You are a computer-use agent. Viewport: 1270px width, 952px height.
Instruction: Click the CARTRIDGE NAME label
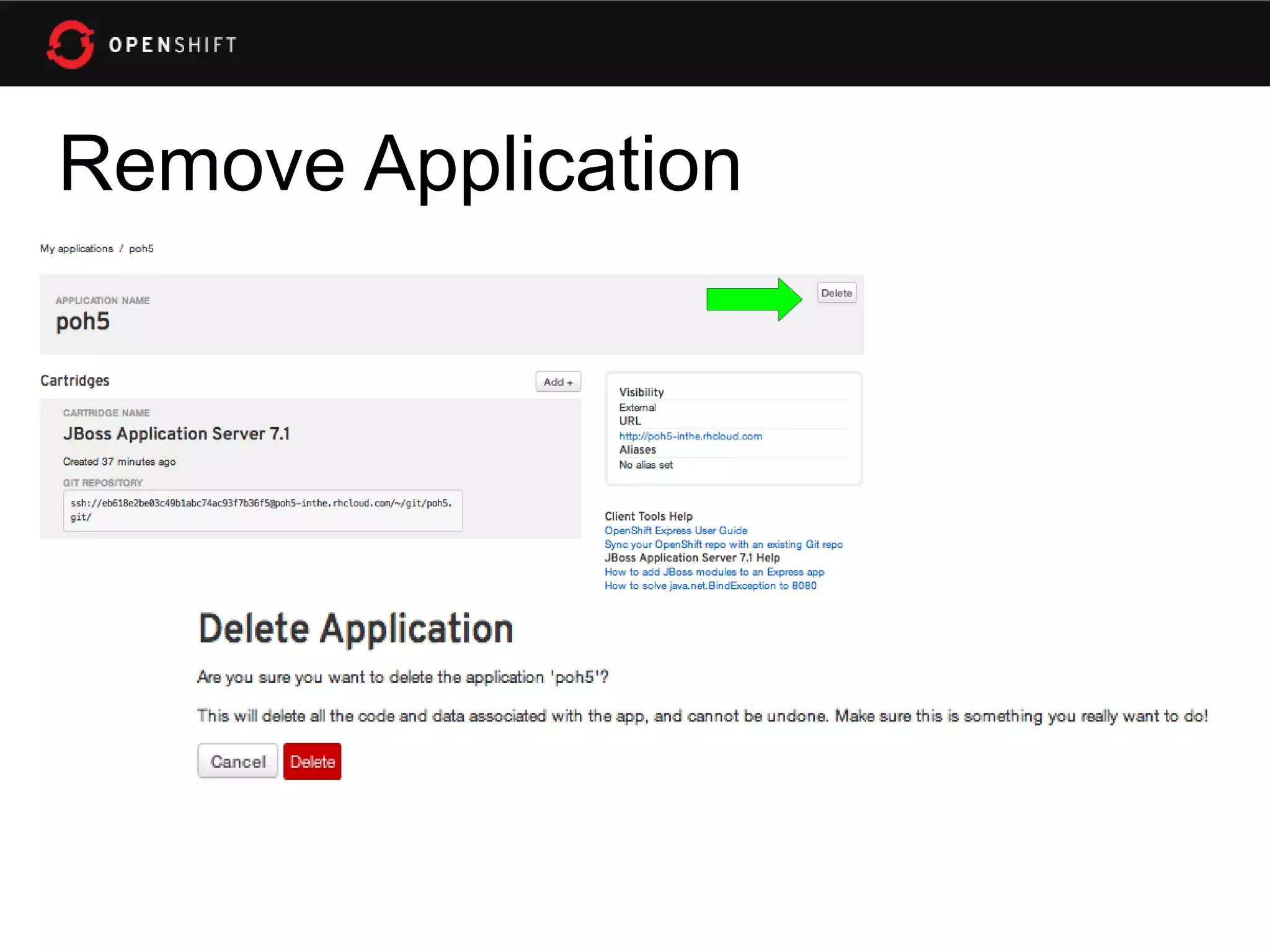[107, 413]
